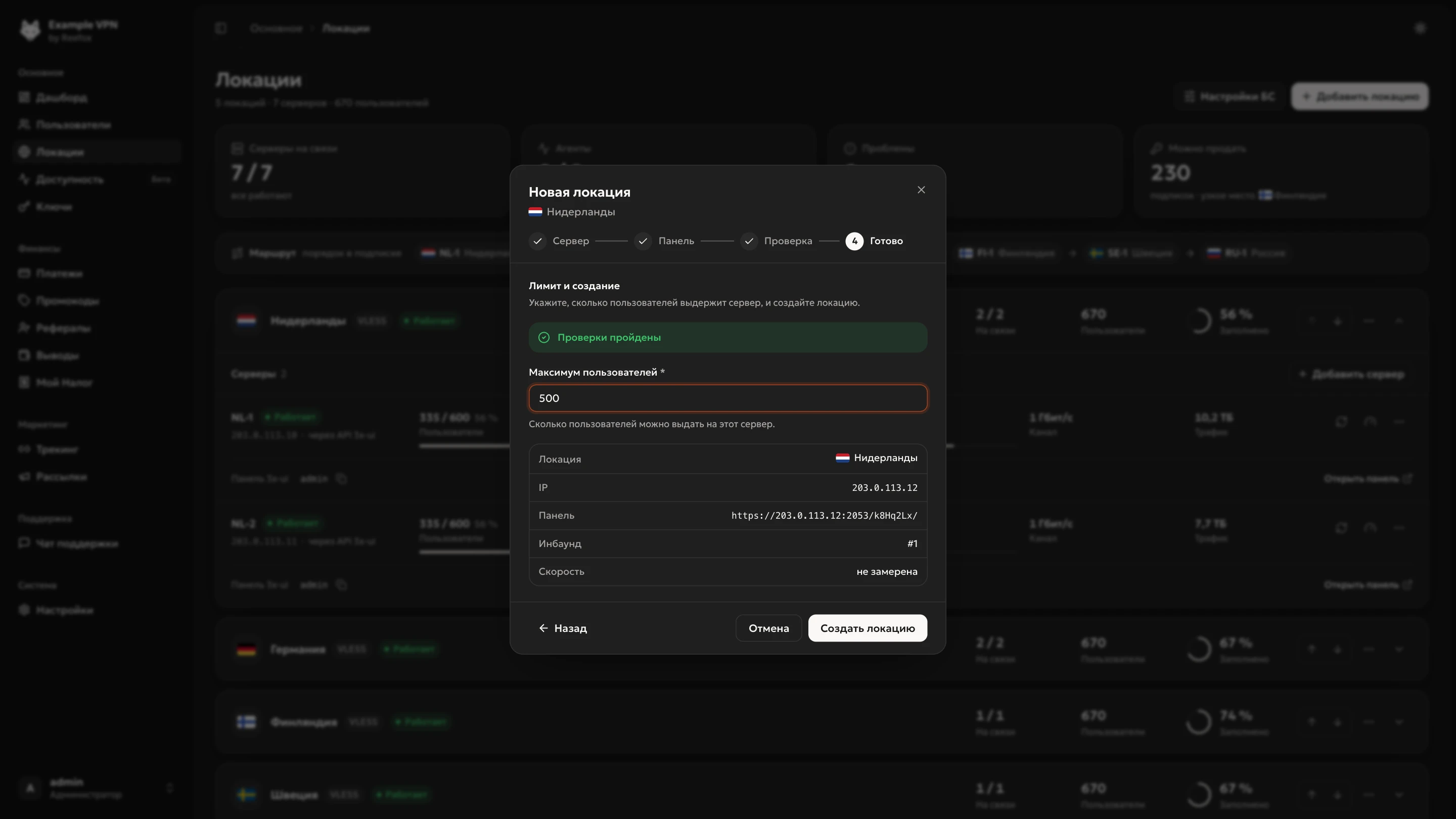Click Создать локацию button

pos(868,628)
